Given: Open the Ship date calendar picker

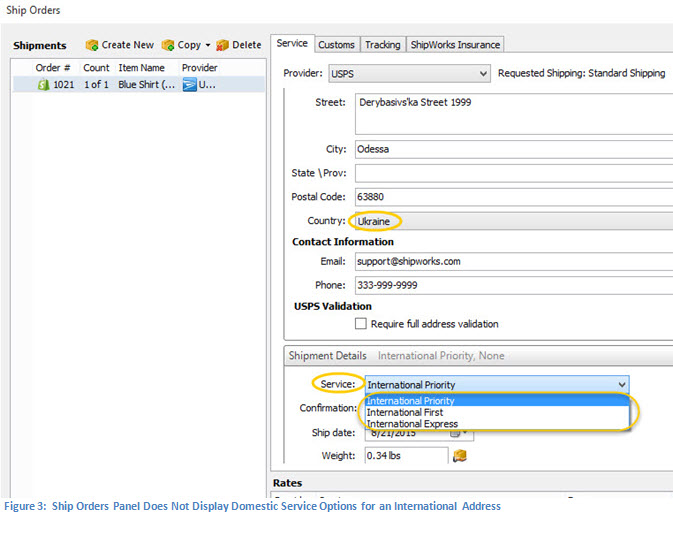Looking at the screenshot, I should [456, 433].
